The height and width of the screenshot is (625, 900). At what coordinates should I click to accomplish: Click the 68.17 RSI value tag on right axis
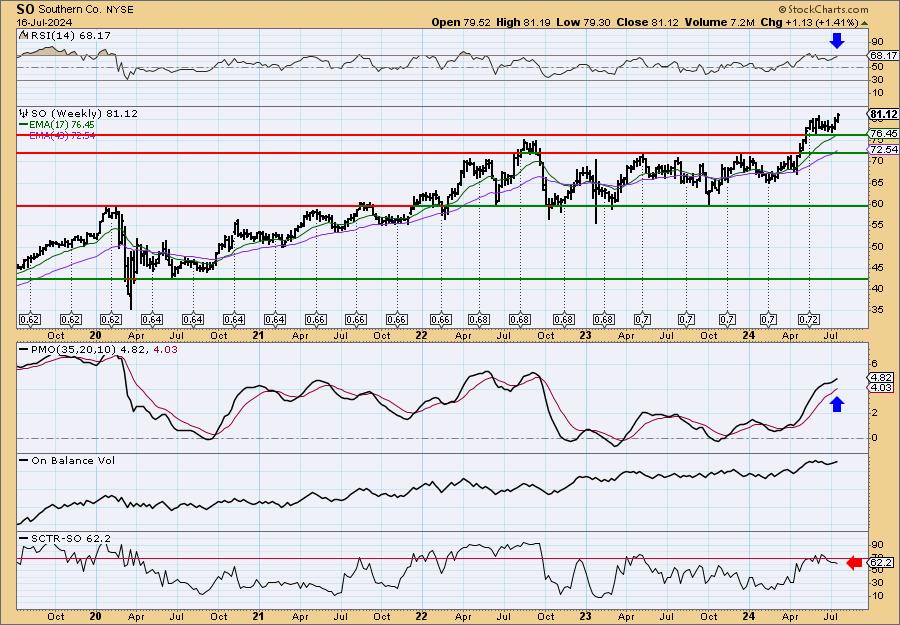pyautogui.click(x=884, y=56)
